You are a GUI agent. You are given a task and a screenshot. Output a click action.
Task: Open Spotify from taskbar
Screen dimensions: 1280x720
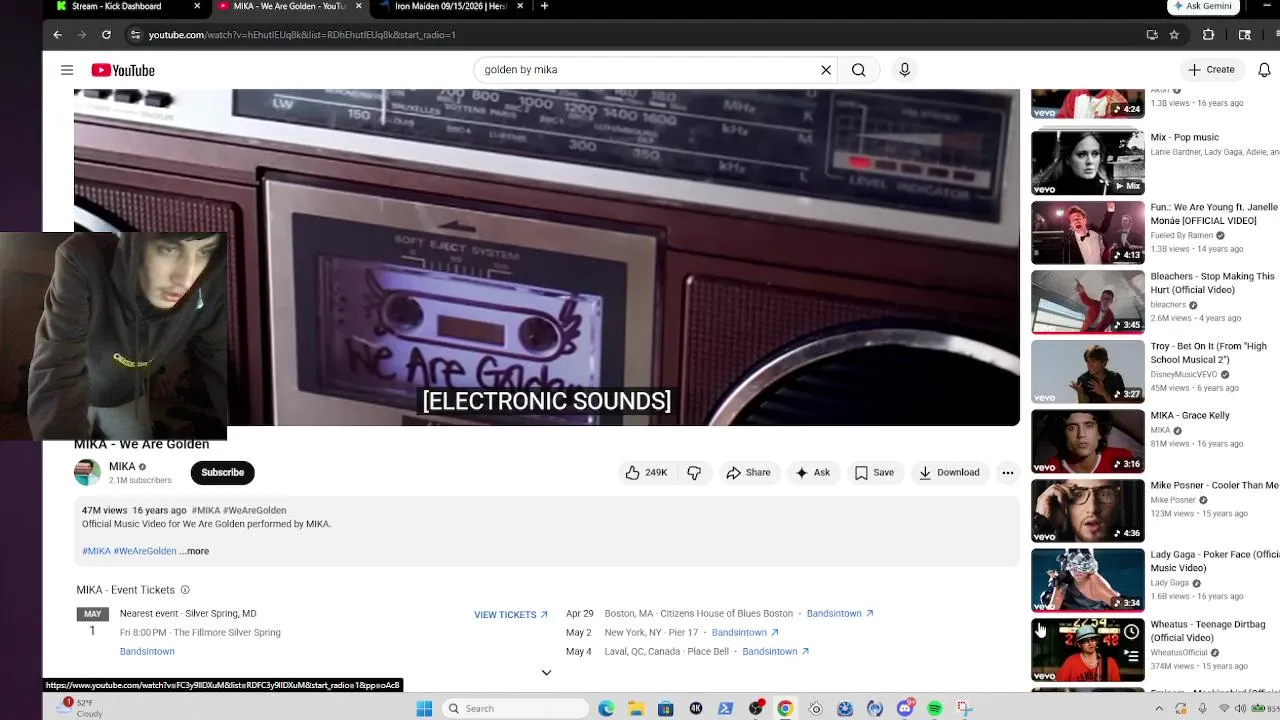coord(934,708)
